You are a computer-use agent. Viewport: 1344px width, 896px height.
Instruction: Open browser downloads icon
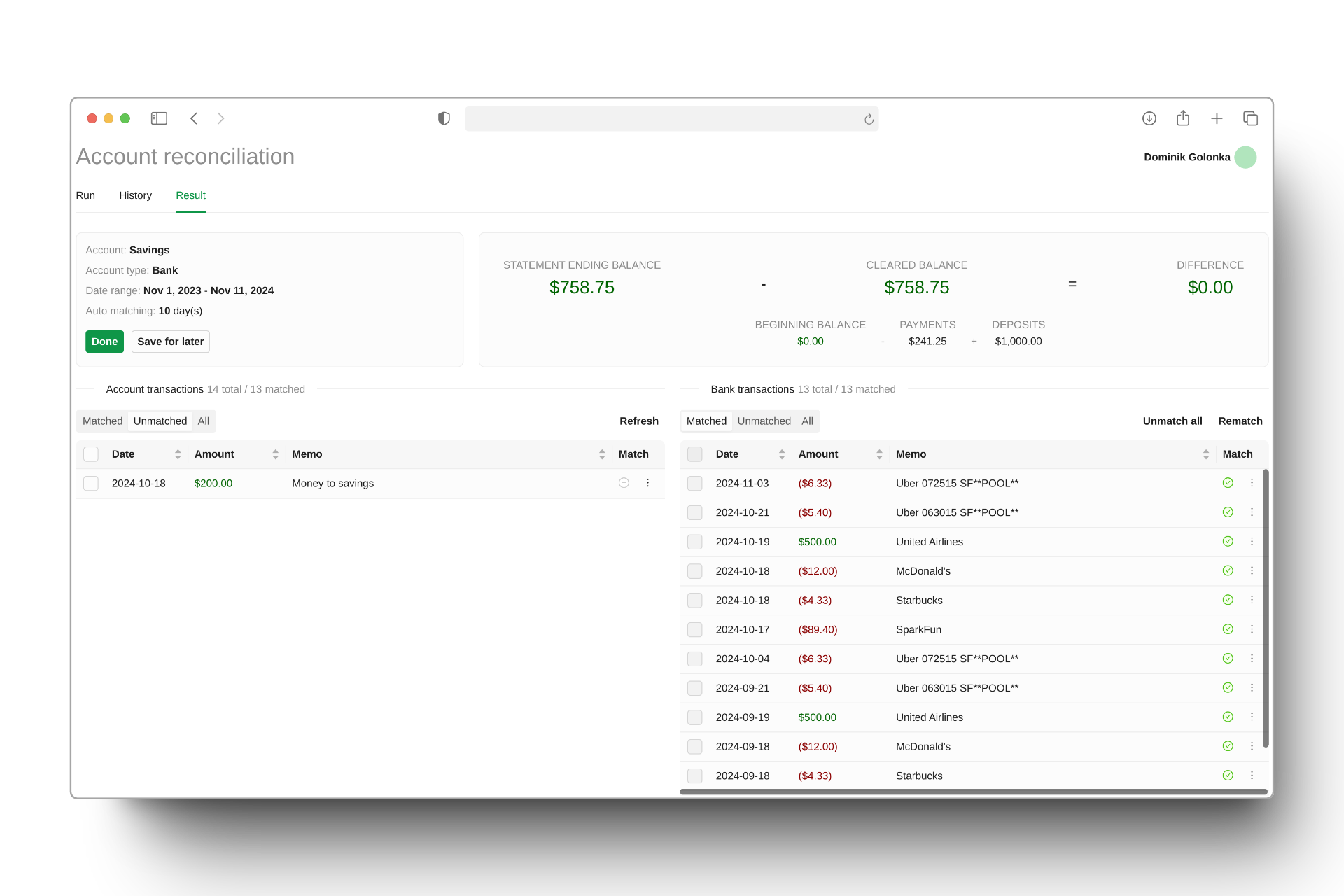point(1149,118)
